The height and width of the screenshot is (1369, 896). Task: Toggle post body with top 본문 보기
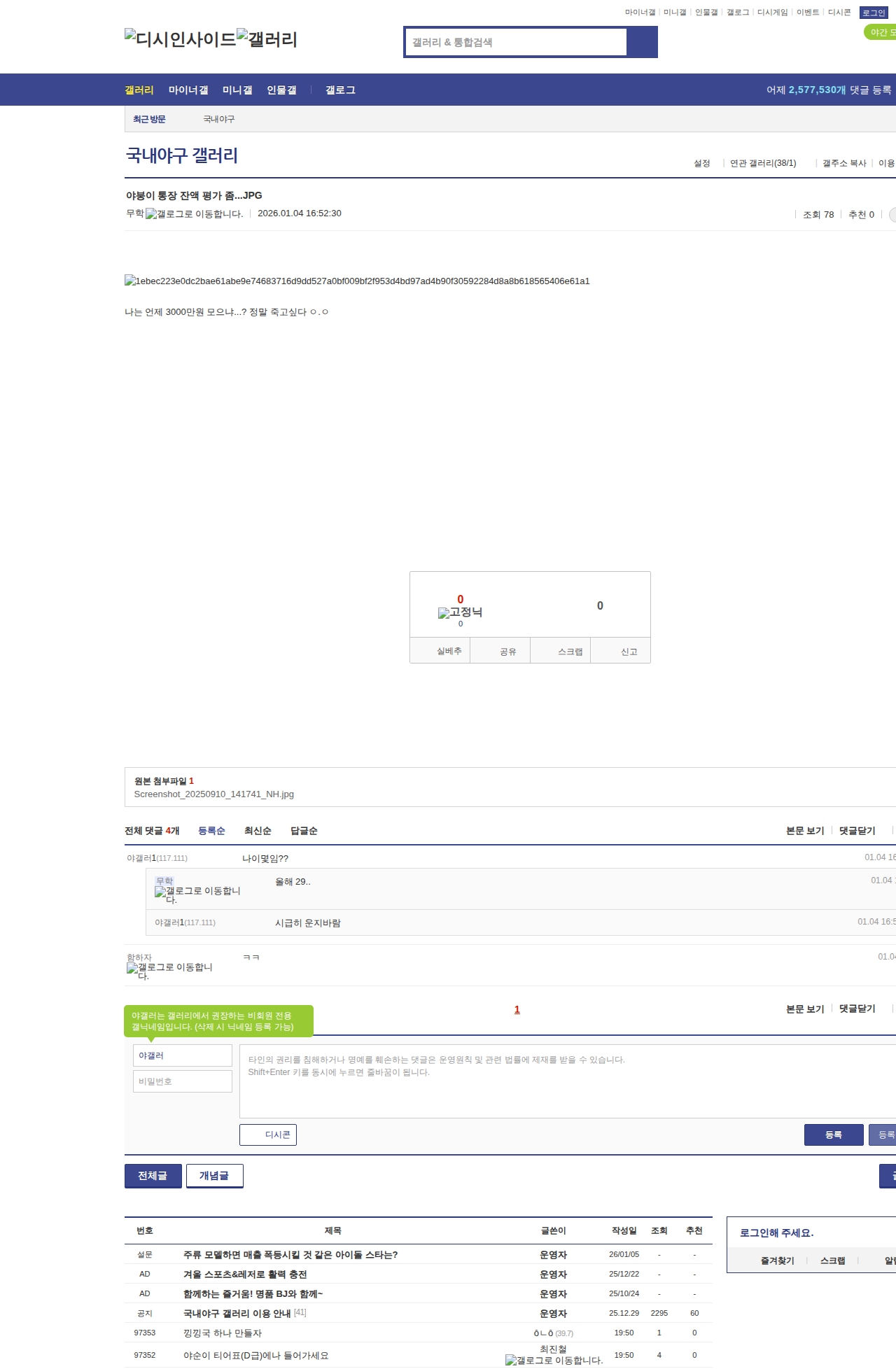[x=805, y=831]
